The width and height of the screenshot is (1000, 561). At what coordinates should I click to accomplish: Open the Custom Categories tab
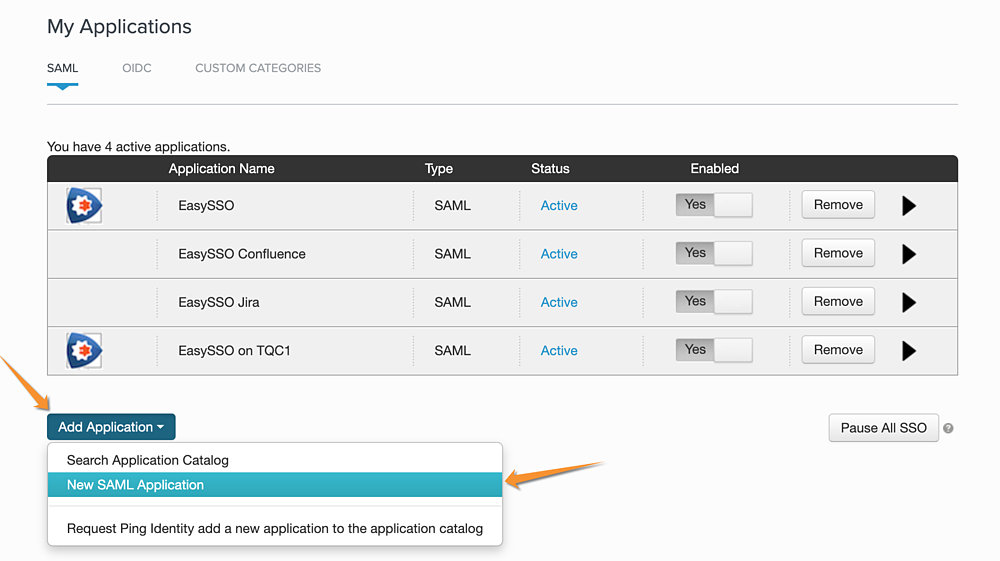coord(258,68)
